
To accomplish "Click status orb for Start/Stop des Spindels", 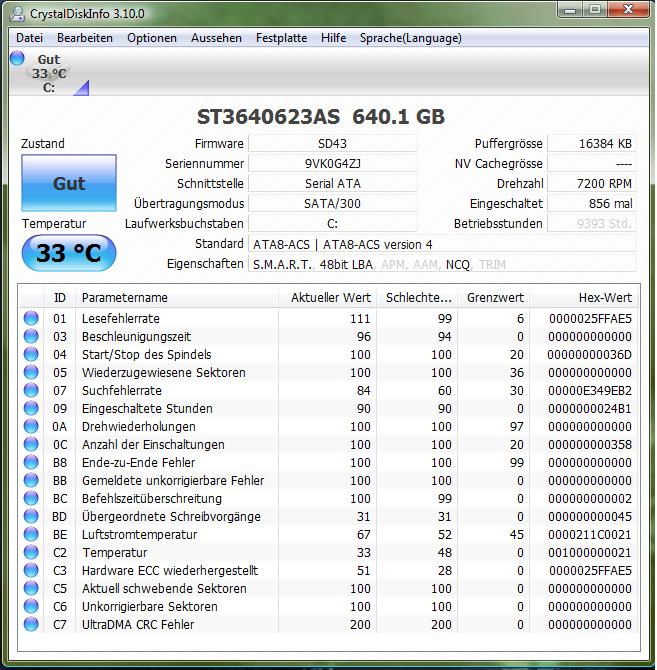I will [x=31, y=354].
